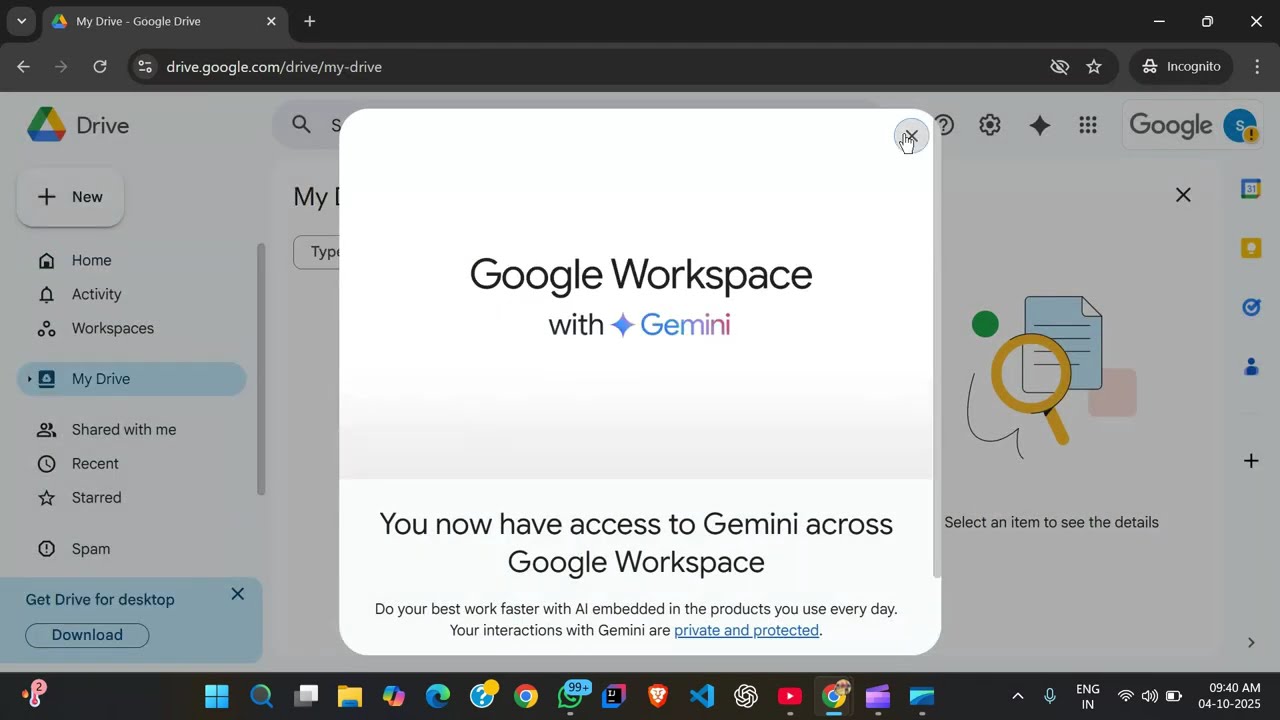Image resolution: width=1280 pixels, height=720 pixels.
Task: Open the Google apps grid
Action: click(x=1088, y=125)
